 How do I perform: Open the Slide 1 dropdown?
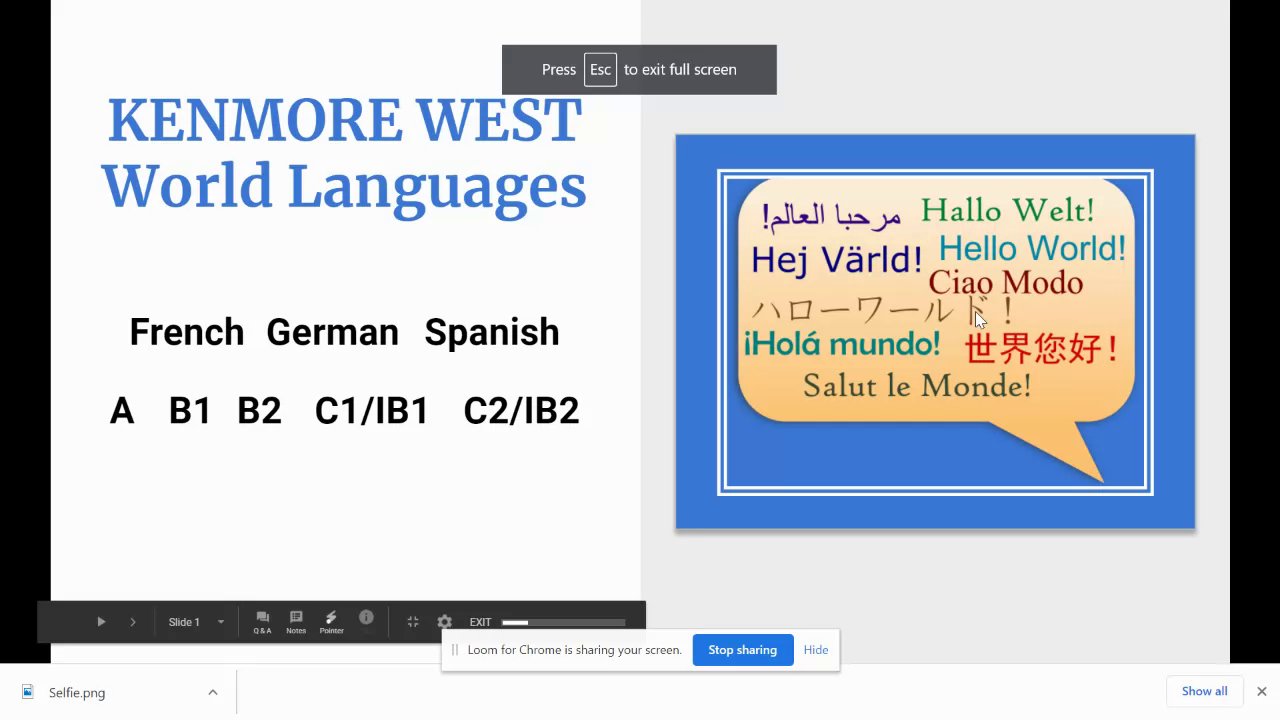click(196, 622)
